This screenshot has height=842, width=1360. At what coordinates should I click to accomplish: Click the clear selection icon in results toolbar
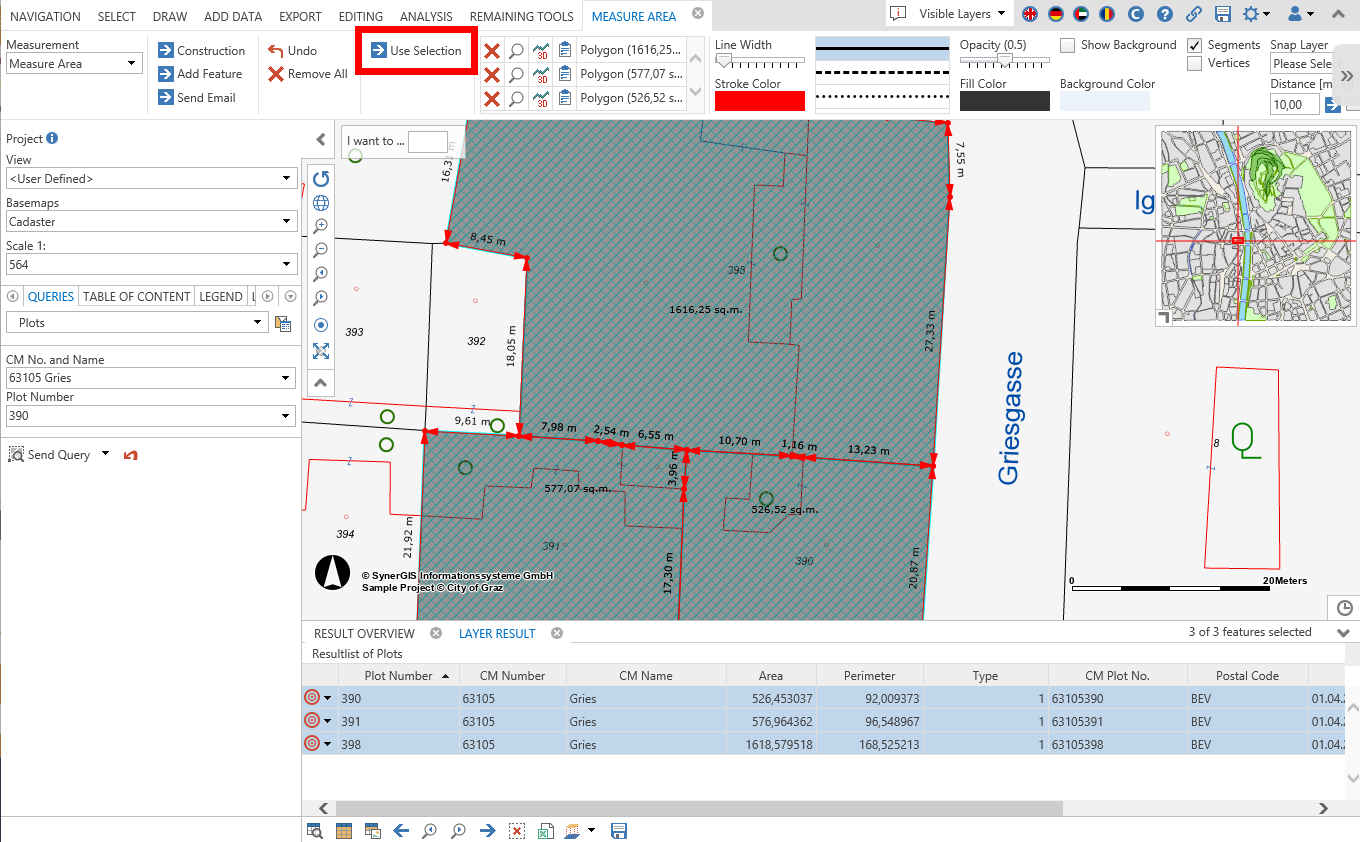[x=516, y=831]
